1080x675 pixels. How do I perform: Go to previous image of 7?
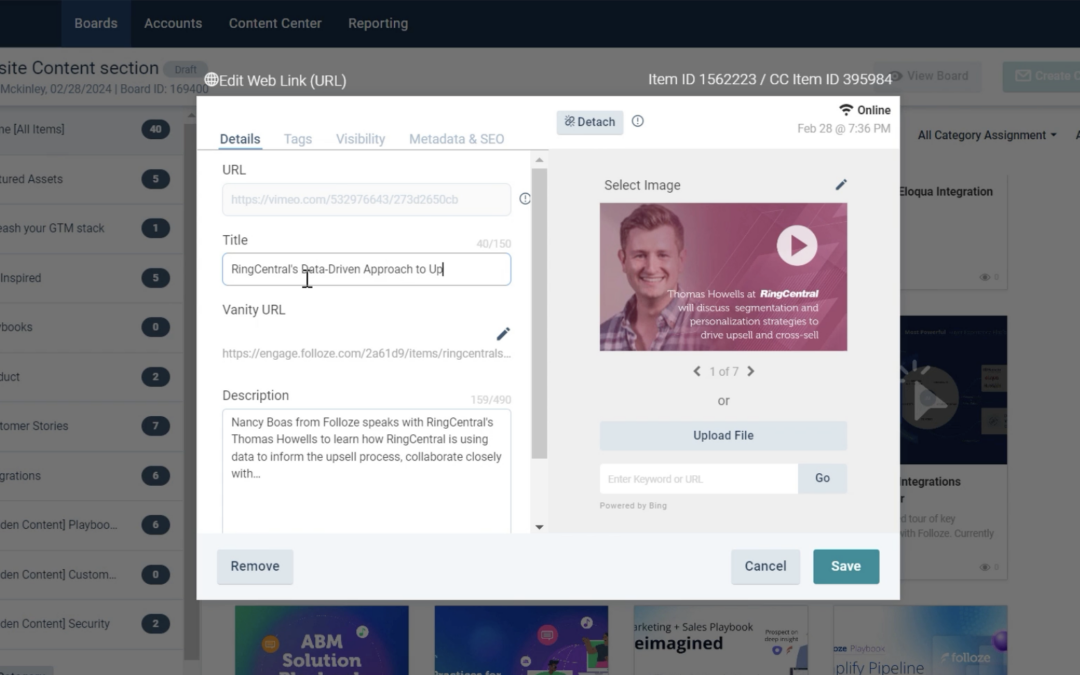[696, 371]
